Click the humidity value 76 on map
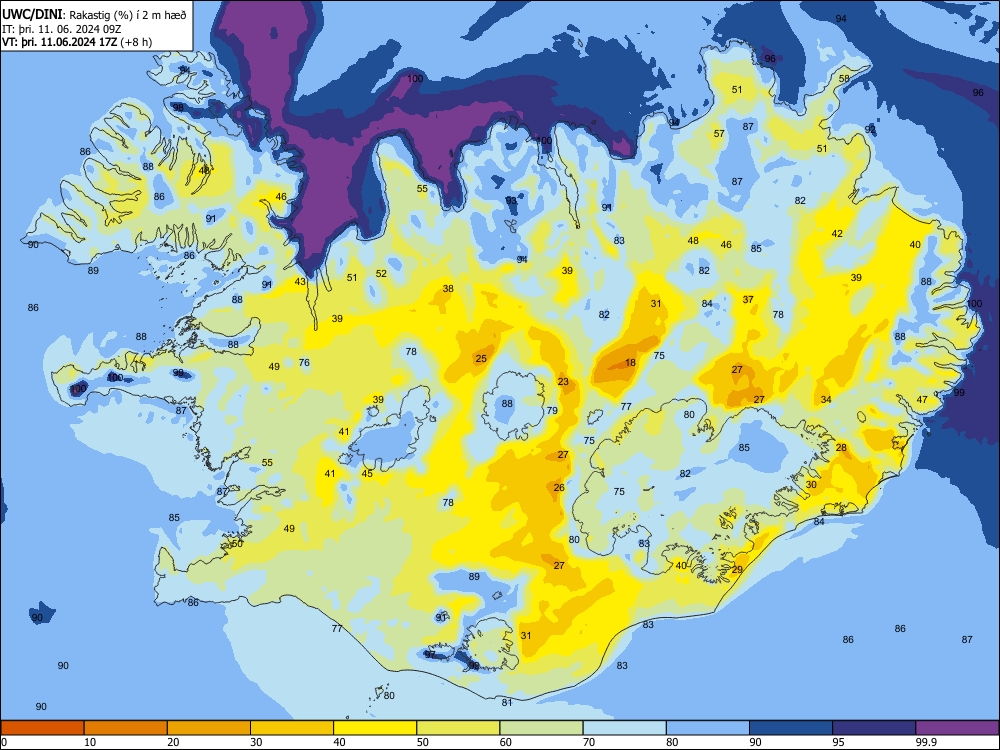This screenshot has width=1000, height=750. coord(304,363)
